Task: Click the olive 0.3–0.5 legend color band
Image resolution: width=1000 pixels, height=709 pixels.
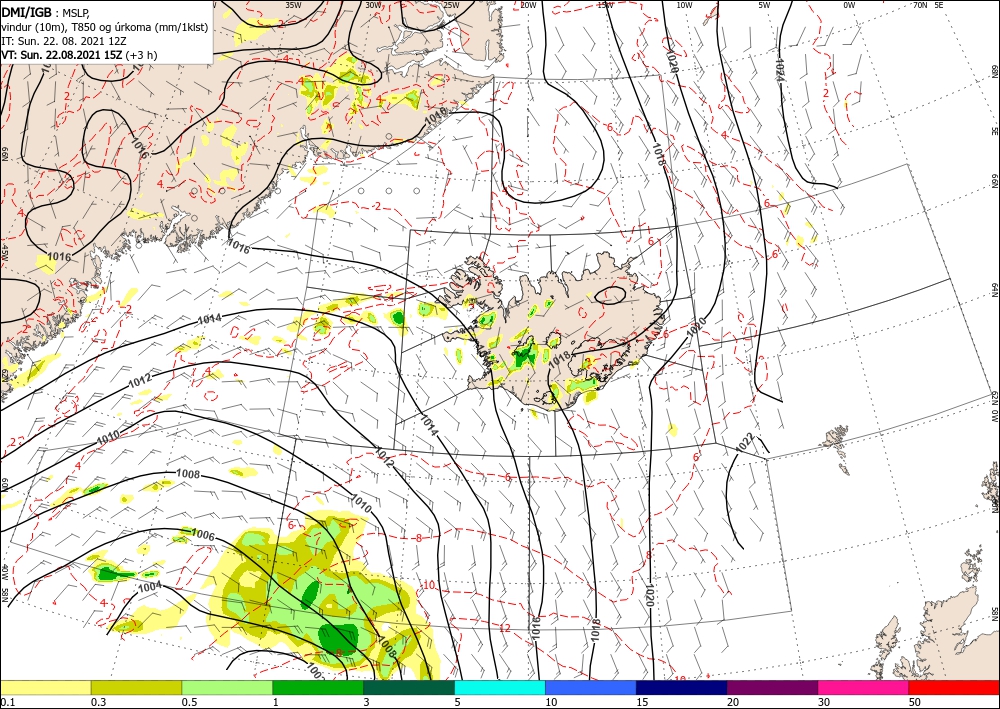Action: (136, 687)
